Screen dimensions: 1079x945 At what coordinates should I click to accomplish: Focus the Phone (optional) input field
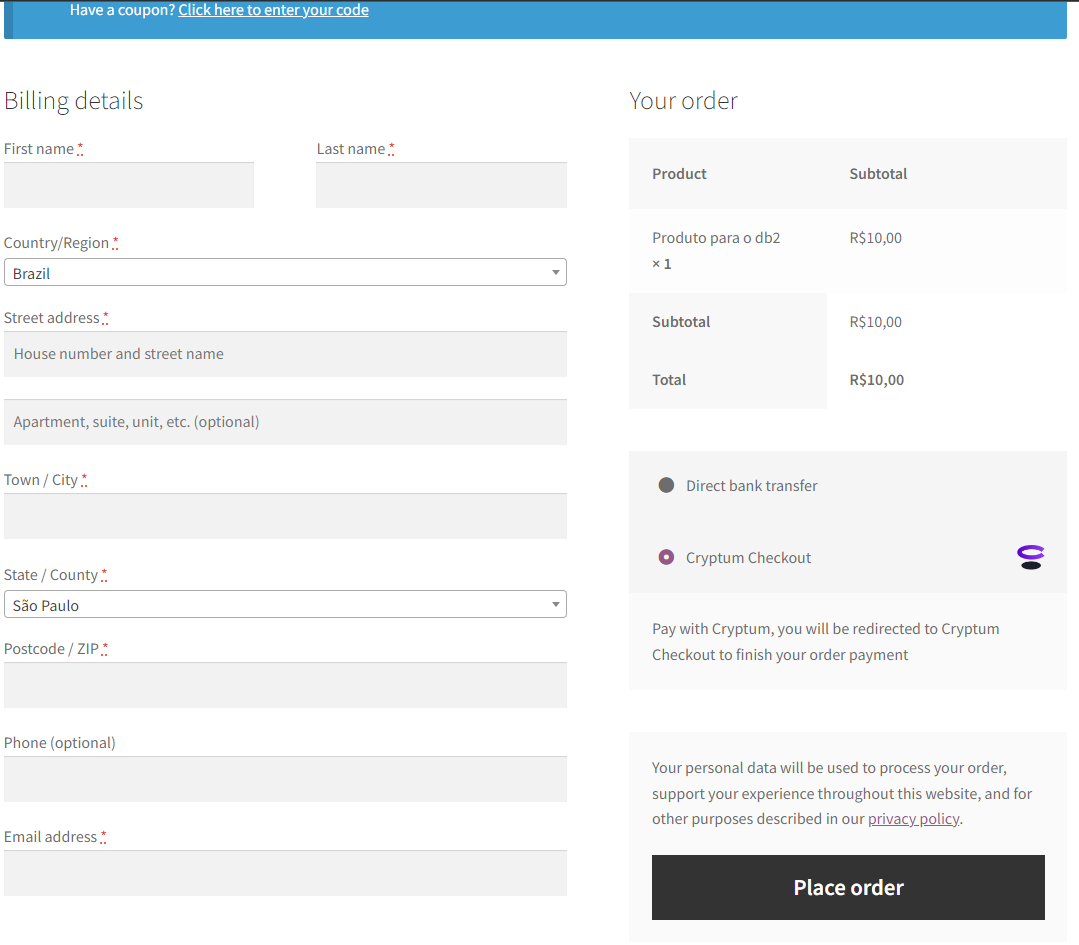[285, 779]
